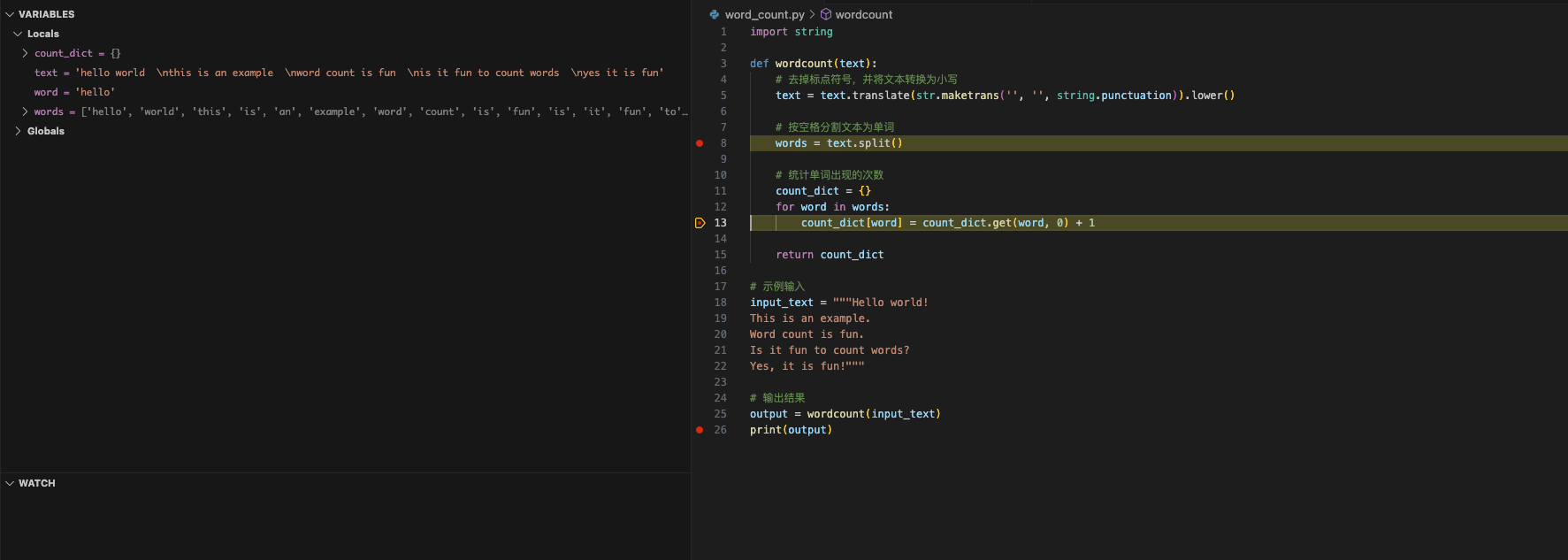Collapse the Locals scope chevron
Viewport: 1568px width, 560px height.
(x=18, y=34)
